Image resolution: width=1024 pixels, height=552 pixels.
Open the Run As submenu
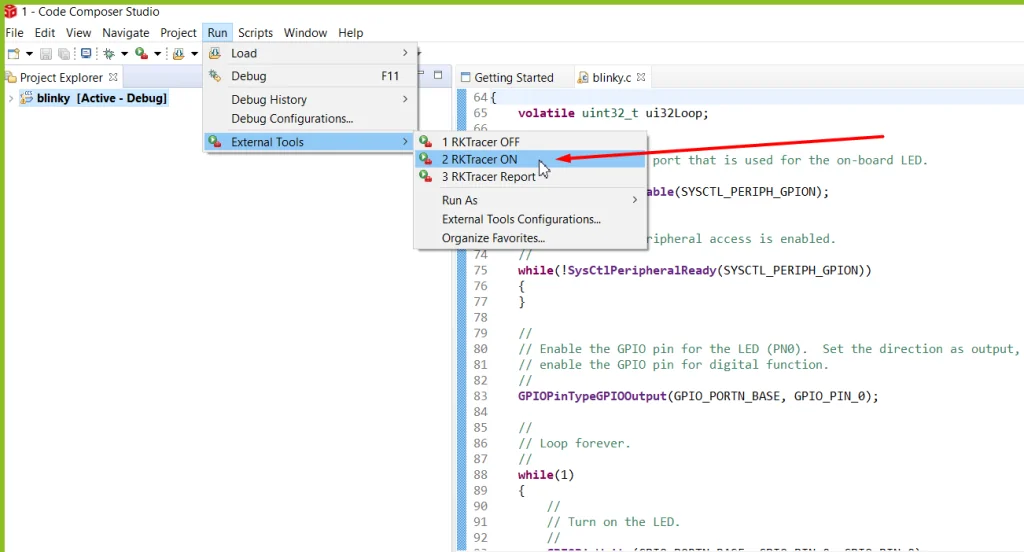point(530,201)
